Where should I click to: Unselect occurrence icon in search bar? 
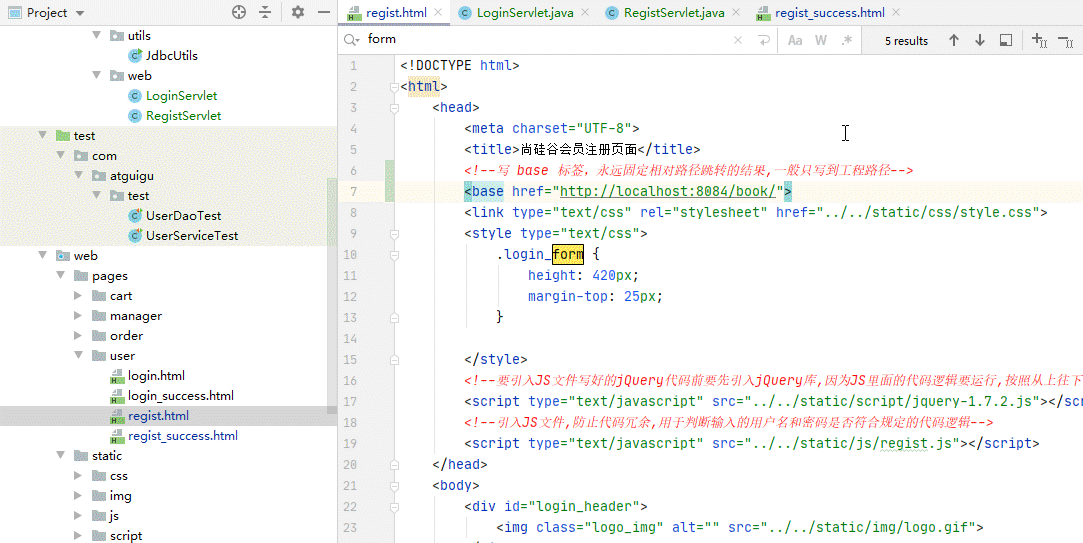click(1065, 40)
